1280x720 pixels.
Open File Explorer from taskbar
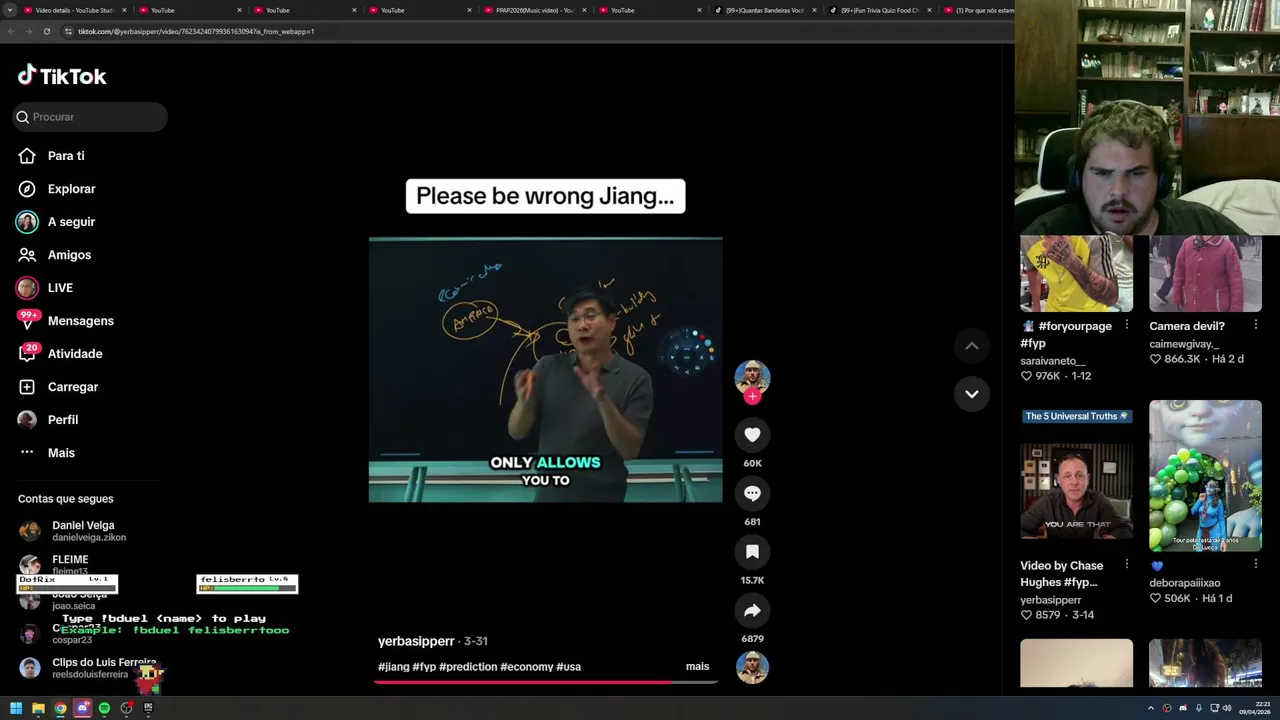pyautogui.click(x=38, y=708)
